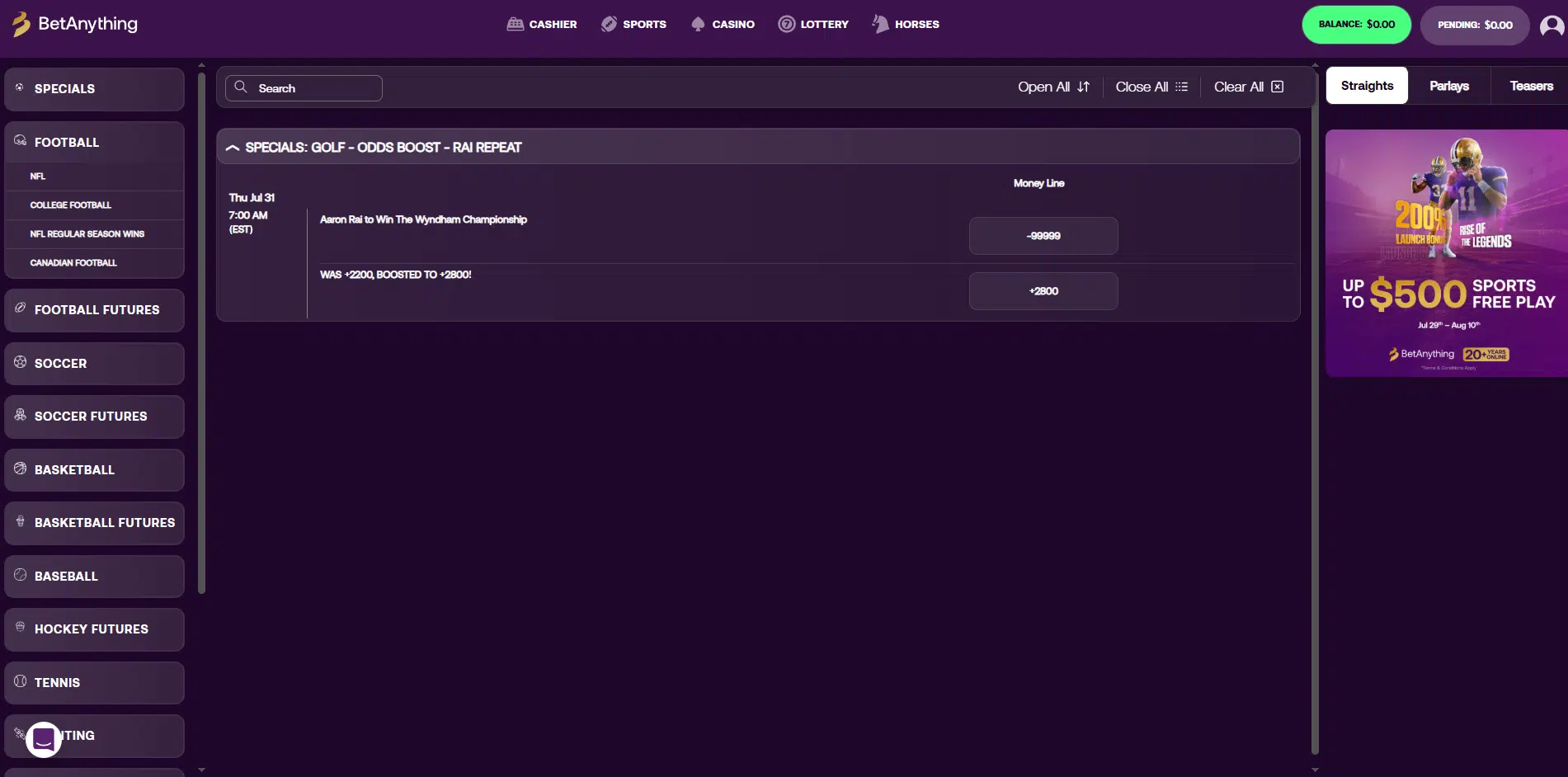Click the Football helmet icon

20,140
